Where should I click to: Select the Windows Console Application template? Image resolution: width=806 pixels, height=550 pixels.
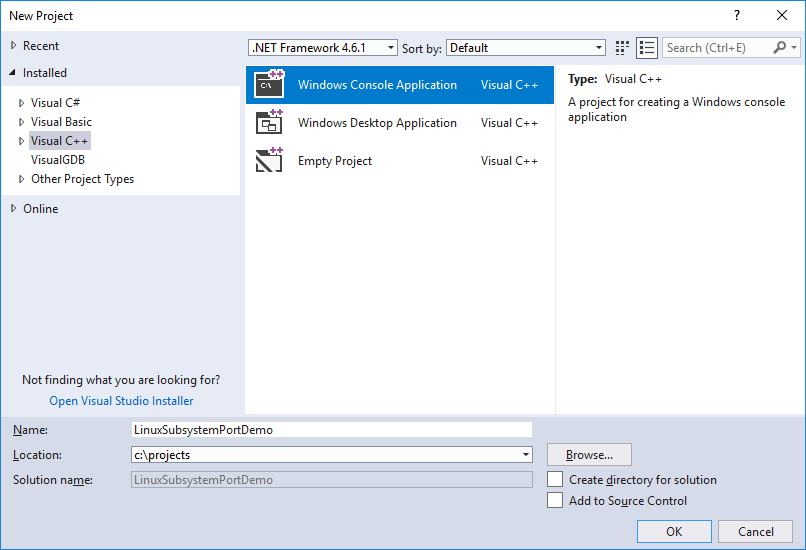point(400,85)
